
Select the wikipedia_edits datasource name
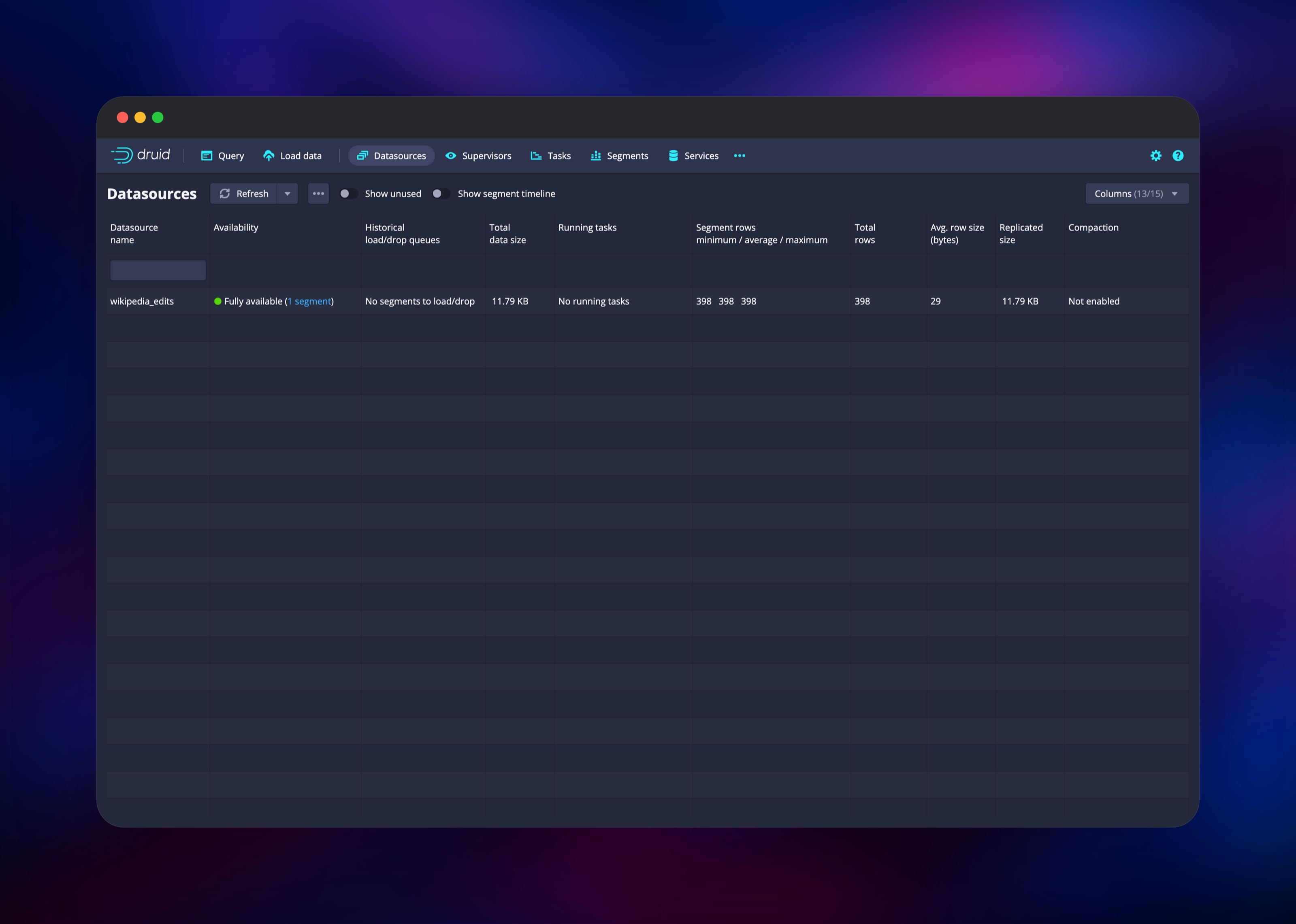tap(142, 302)
